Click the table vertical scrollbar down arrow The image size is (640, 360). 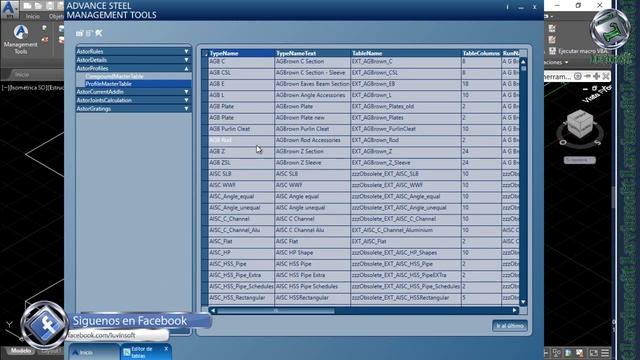pyautogui.click(x=523, y=302)
